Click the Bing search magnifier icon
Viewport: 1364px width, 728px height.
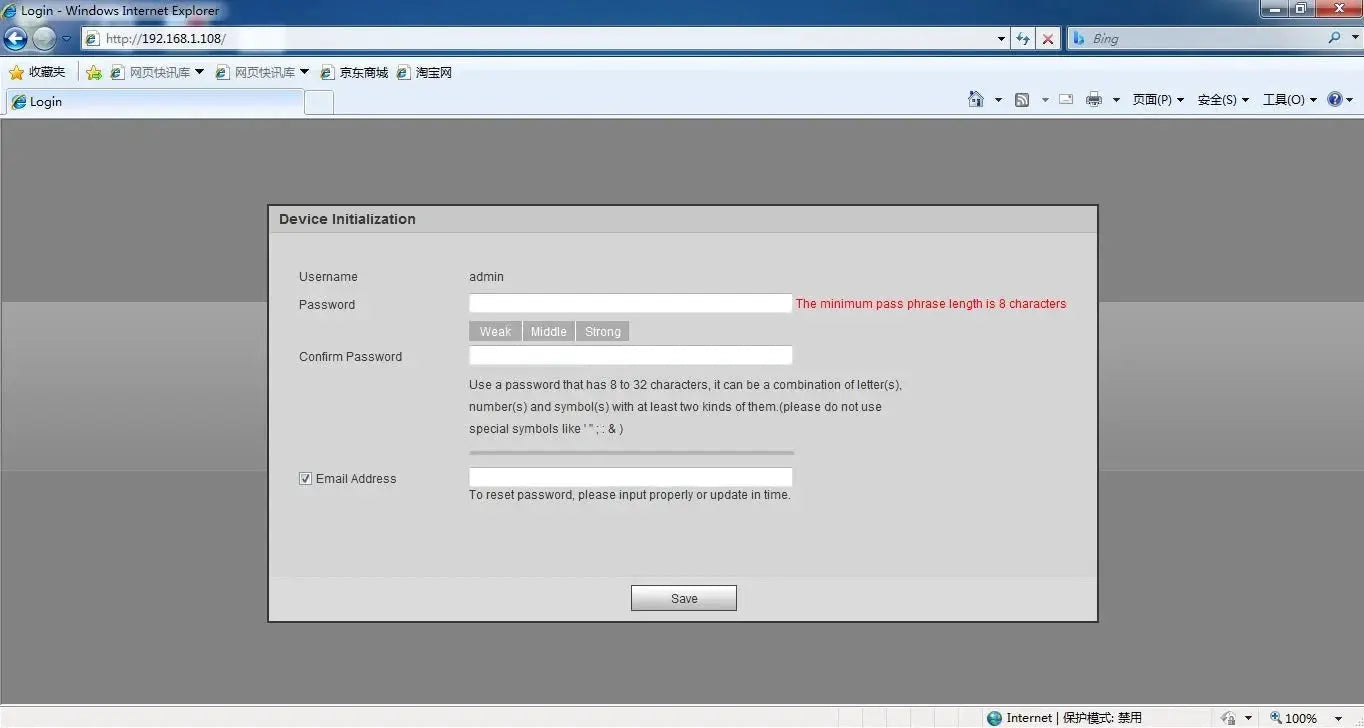click(x=1335, y=38)
